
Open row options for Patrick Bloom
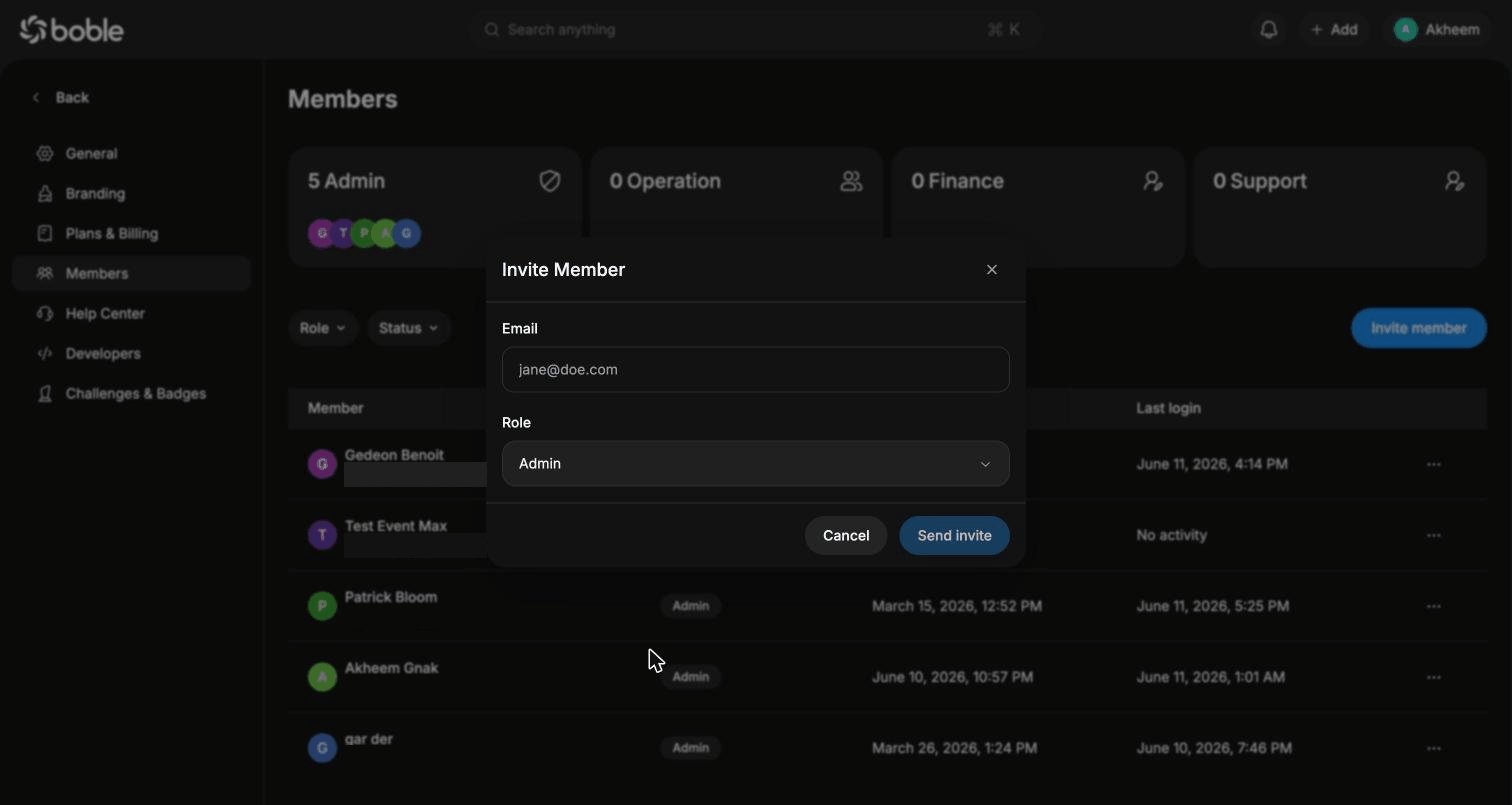(x=1434, y=606)
